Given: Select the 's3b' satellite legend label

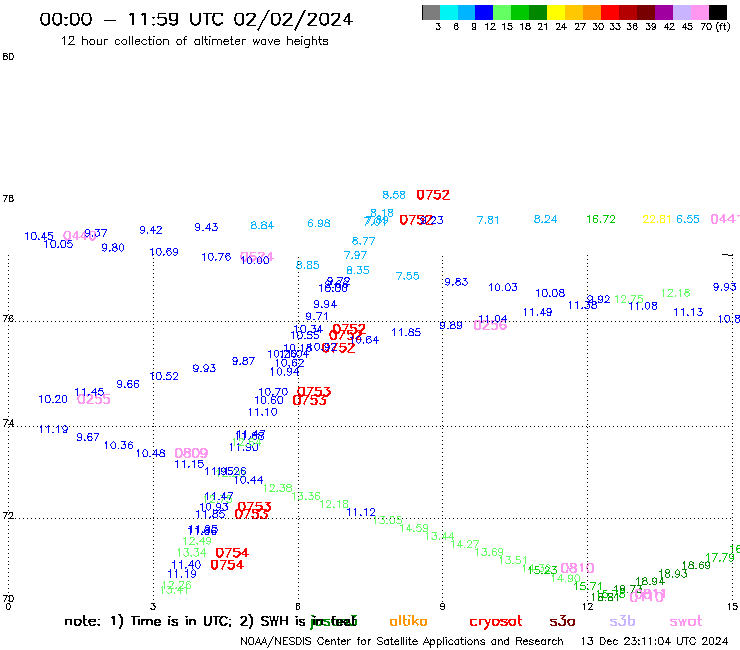Looking at the screenshot, I should tap(622, 621).
